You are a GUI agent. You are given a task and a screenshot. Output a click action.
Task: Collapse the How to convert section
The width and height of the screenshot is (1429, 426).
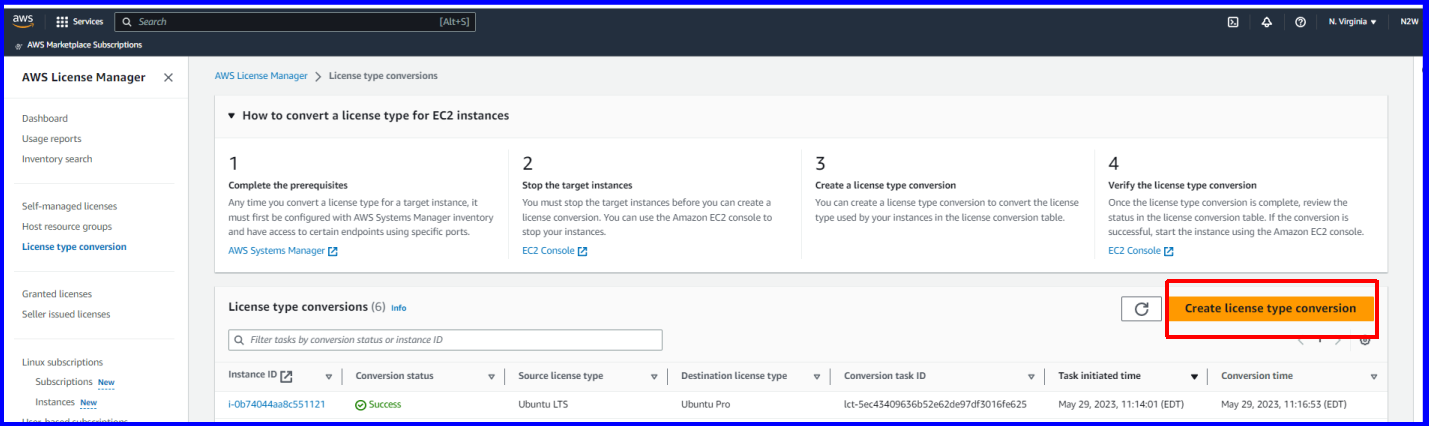[232, 116]
